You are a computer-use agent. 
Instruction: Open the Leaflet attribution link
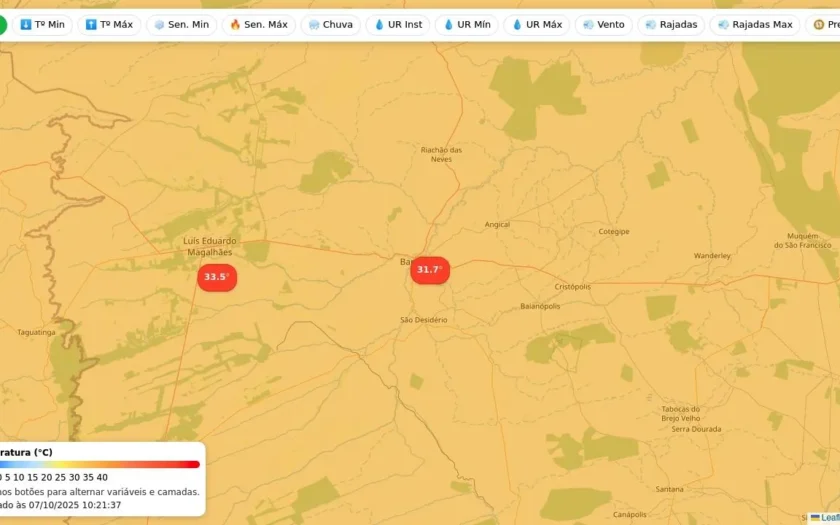[x=828, y=518]
